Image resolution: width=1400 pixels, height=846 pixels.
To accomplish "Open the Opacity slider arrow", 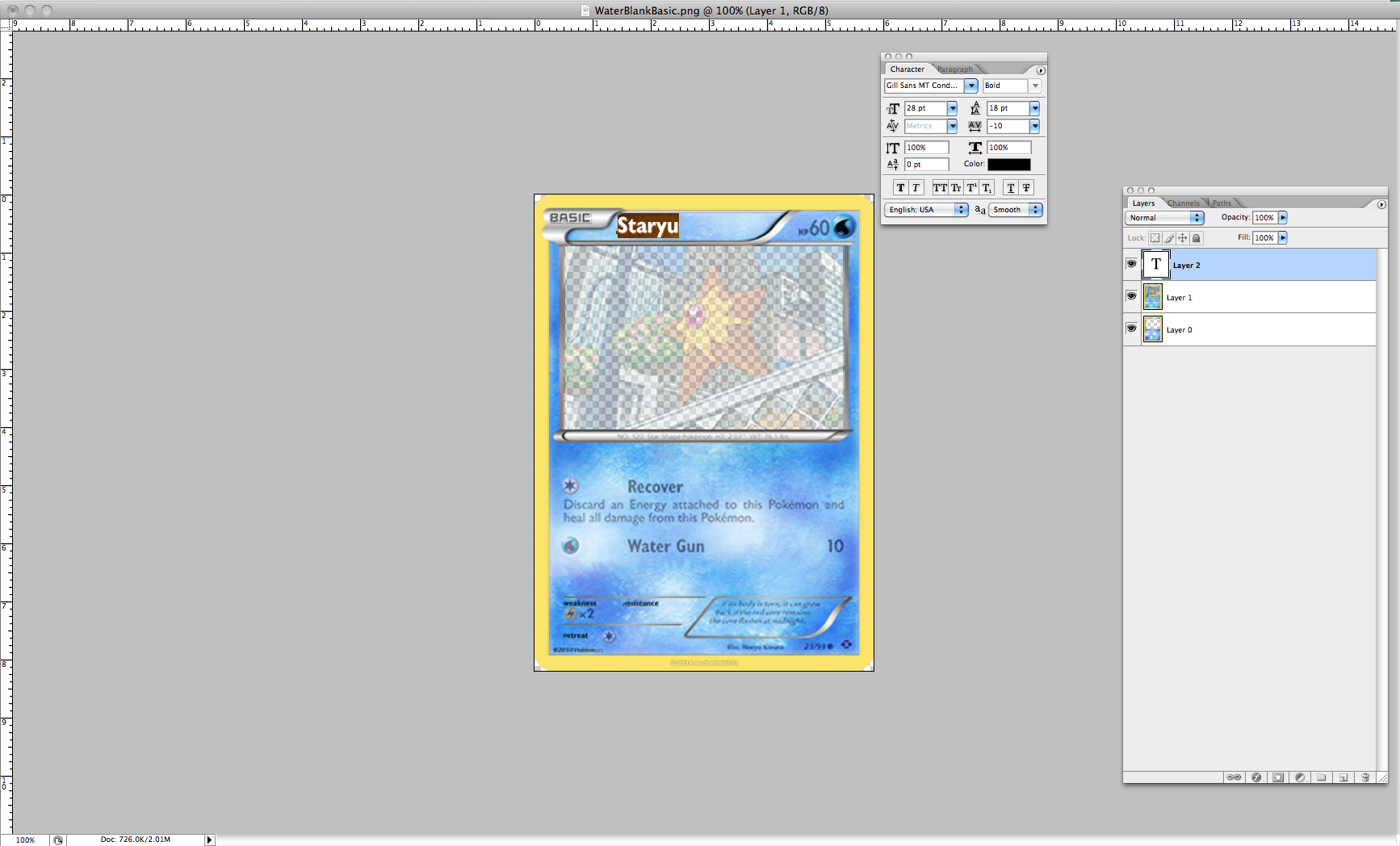I will [1283, 217].
